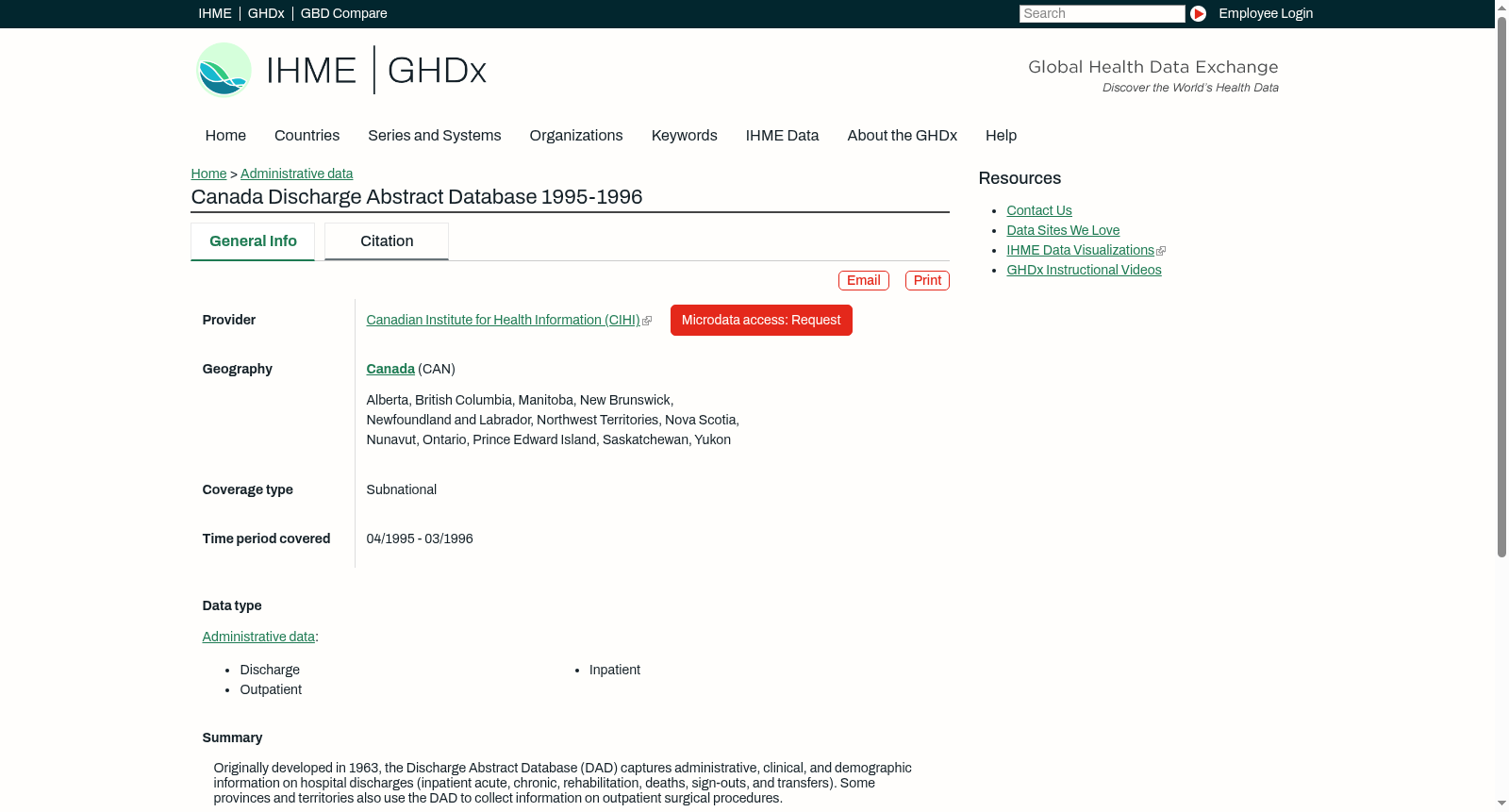Click the Print button

927,281
